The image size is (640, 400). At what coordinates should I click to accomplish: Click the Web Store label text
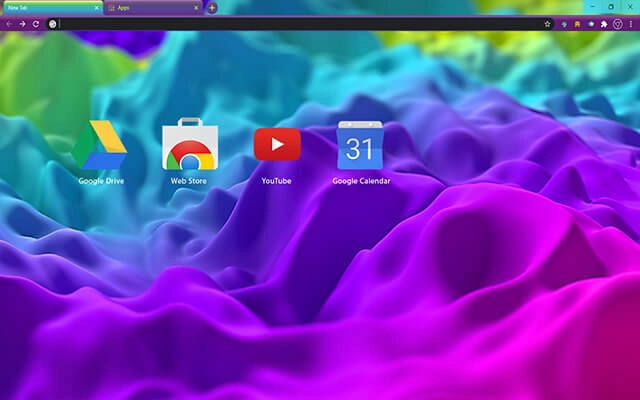click(189, 181)
